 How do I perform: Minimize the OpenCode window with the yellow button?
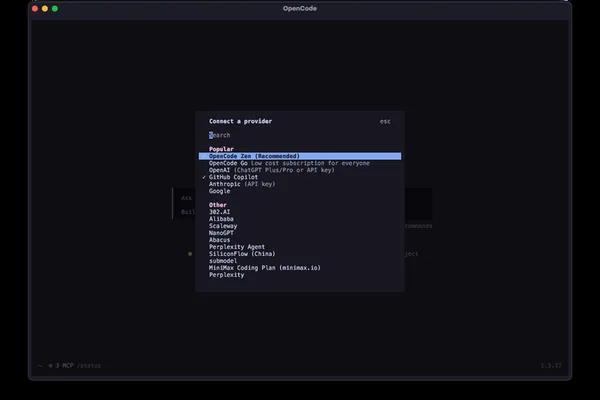[45, 8]
